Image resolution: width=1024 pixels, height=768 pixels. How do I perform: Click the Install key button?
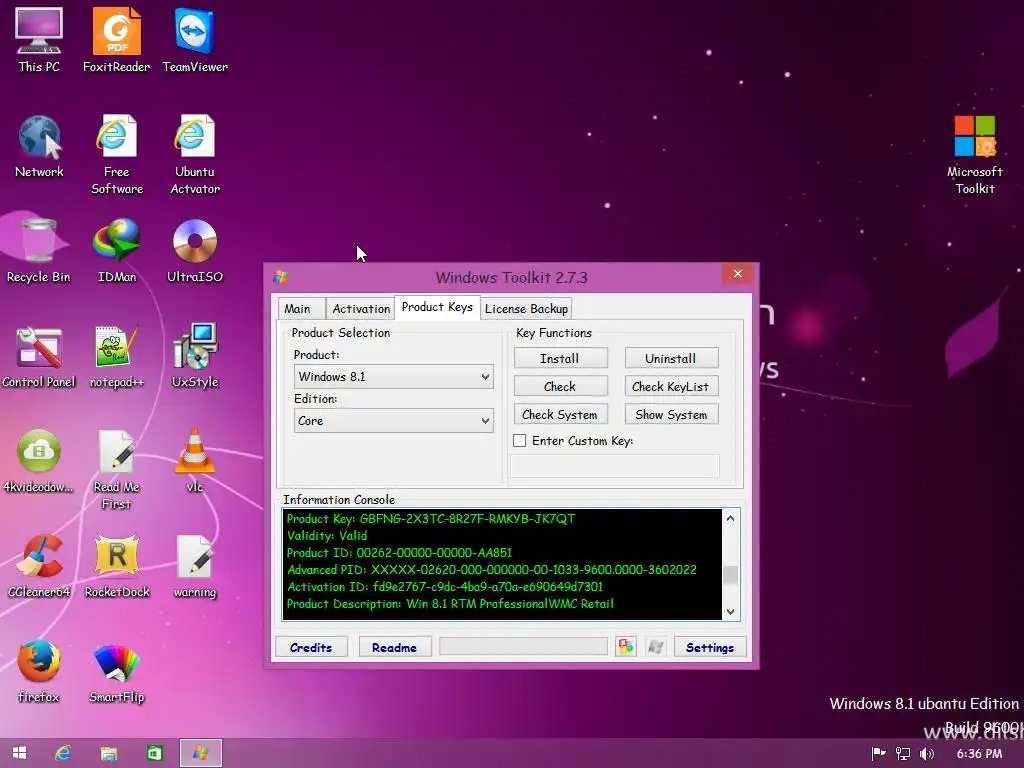click(x=560, y=358)
